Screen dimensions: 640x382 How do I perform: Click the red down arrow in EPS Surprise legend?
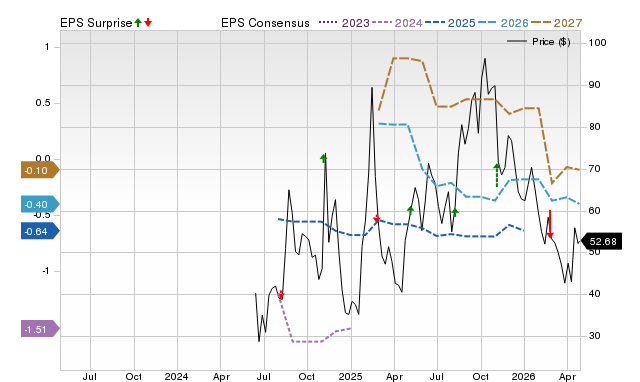point(148,22)
